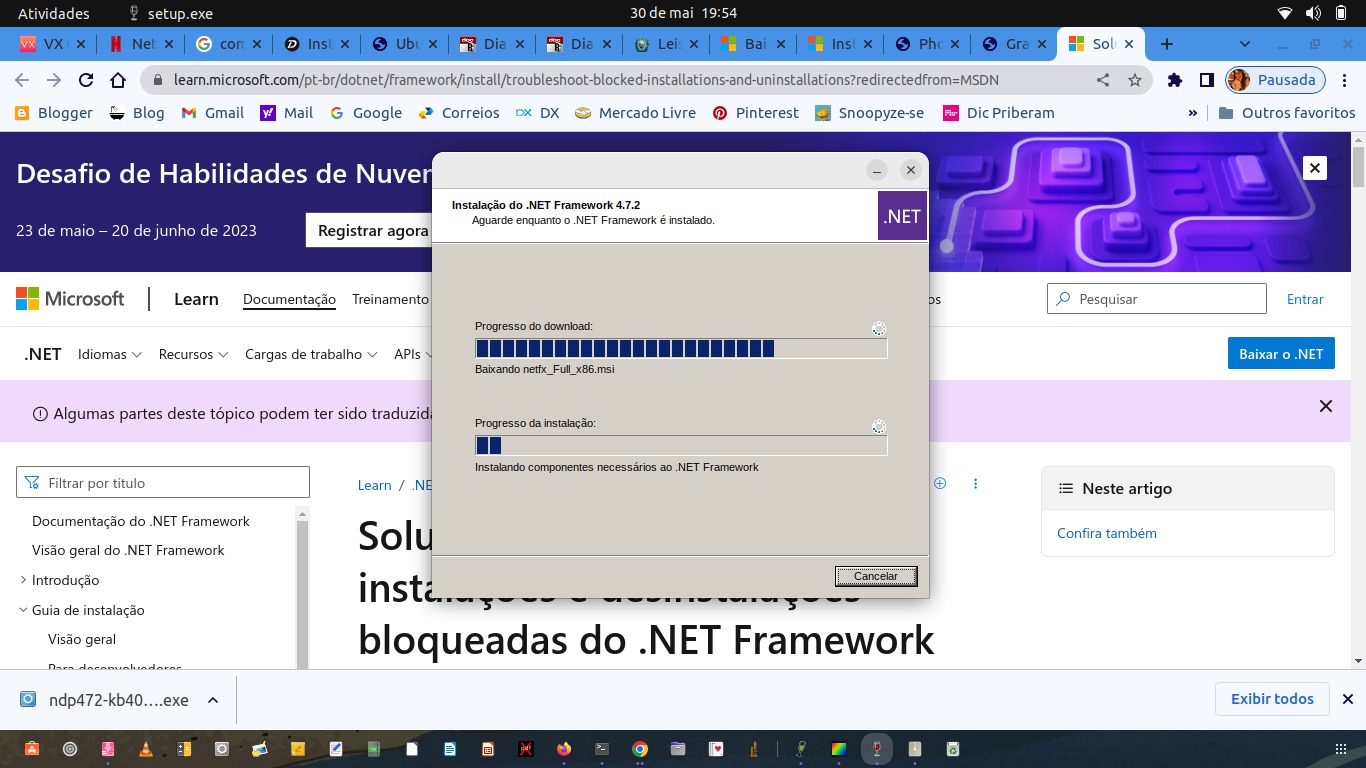Screen dimensions: 1366x768
Task: Click the add-to-collection plus circle icon
Action: [x=940, y=483]
